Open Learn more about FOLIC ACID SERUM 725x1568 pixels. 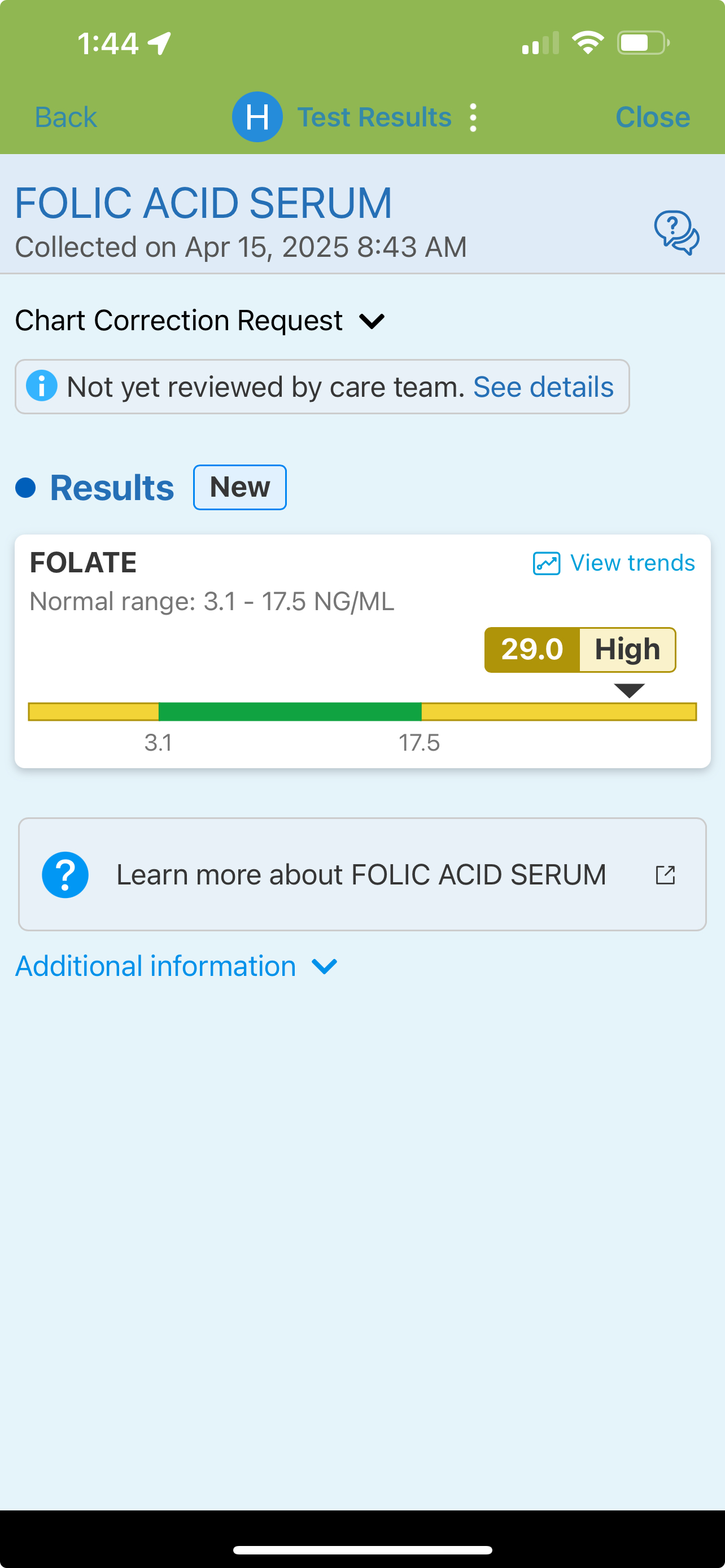pos(361,875)
